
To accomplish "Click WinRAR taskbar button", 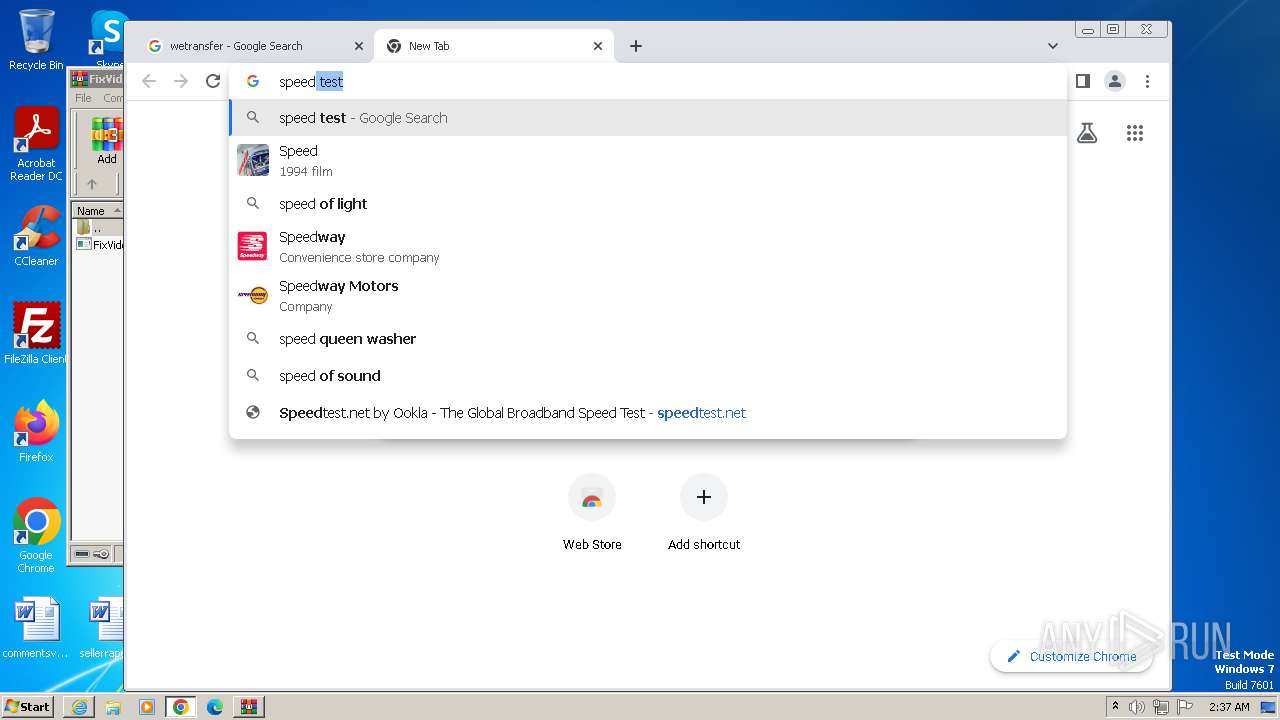I will 249,707.
